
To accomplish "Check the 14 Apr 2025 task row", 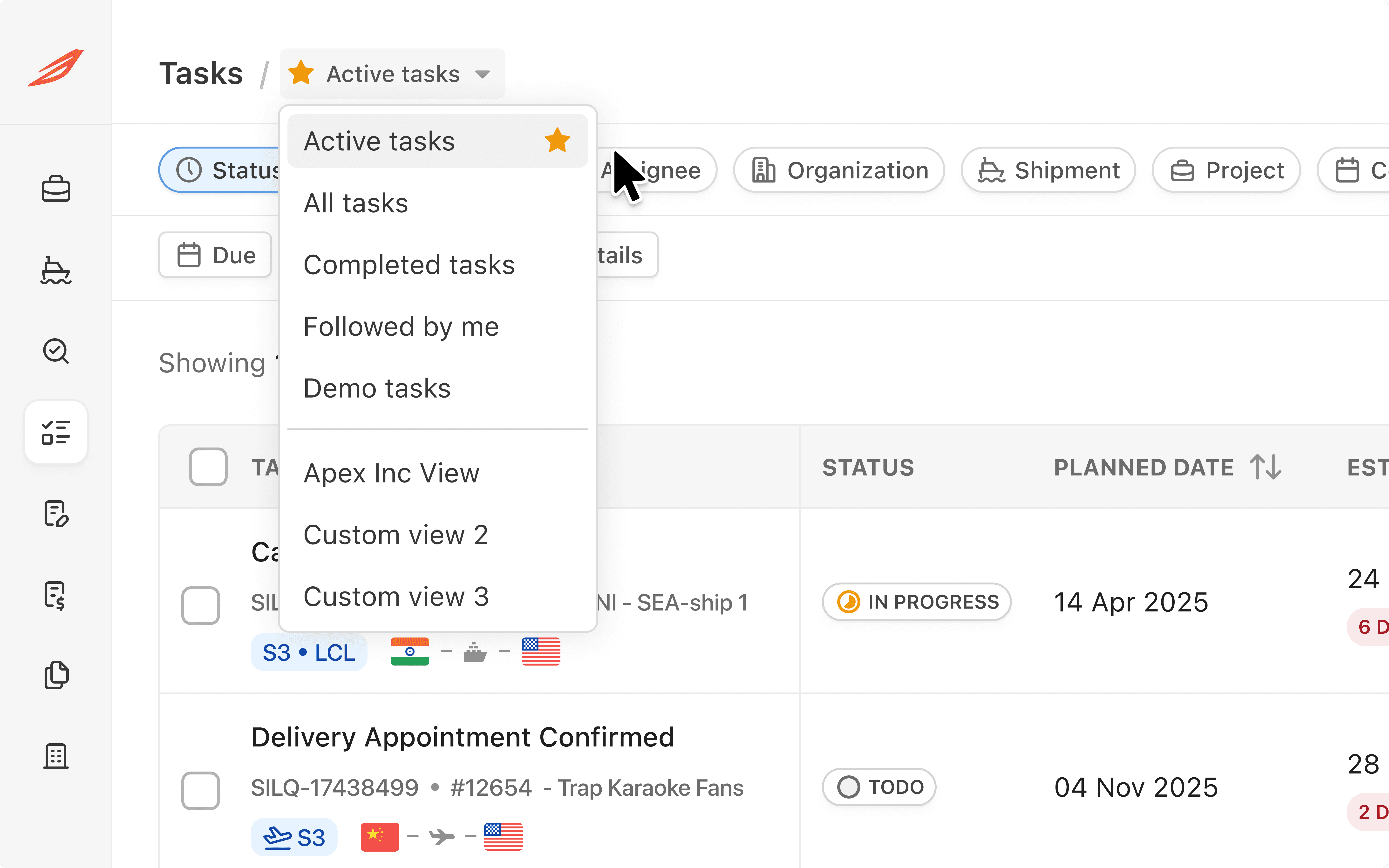I will (x=200, y=605).
